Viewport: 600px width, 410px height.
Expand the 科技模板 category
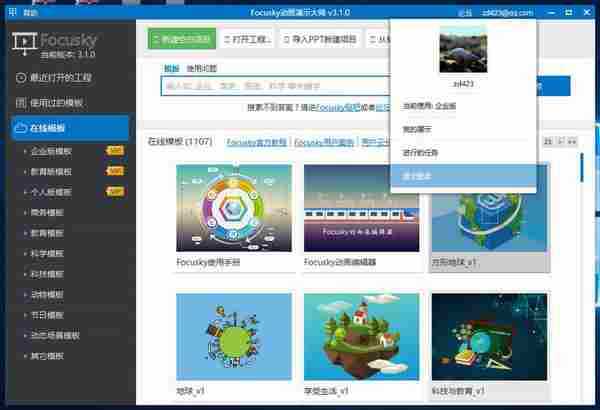(x=47, y=274)
